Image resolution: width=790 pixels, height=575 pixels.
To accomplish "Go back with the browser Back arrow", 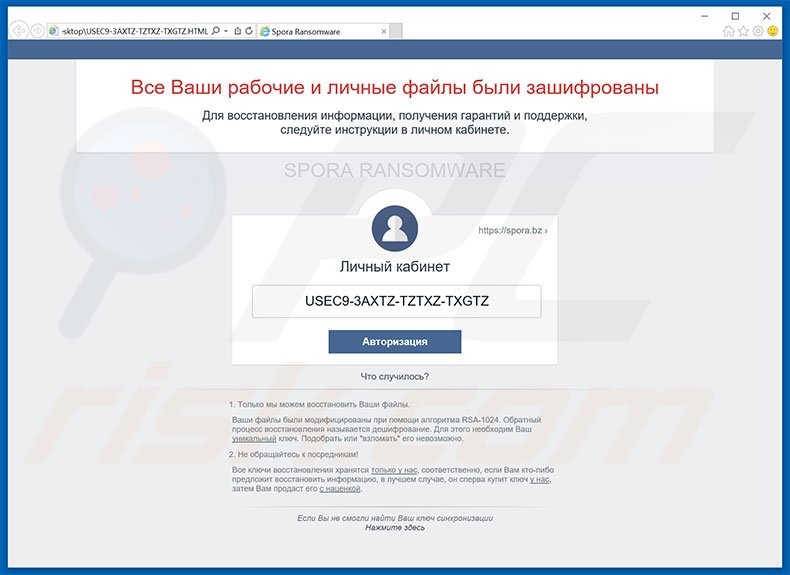I will (18, 31).
